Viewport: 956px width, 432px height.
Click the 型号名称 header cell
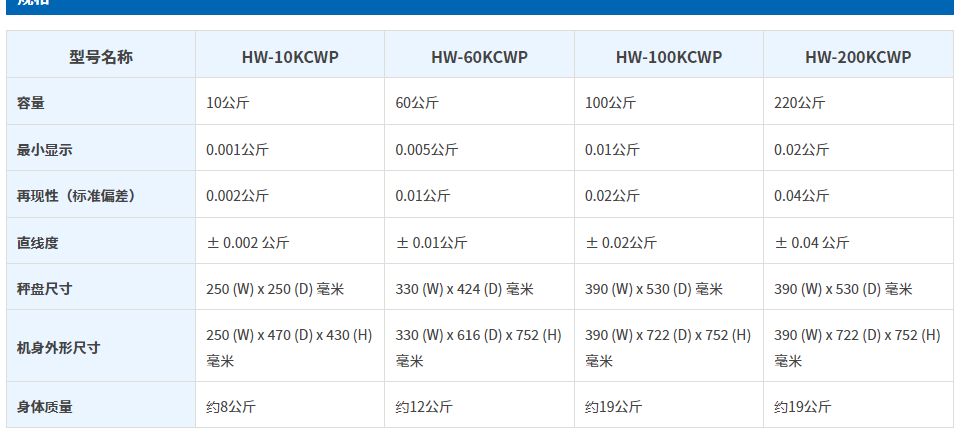coord(101,57)
